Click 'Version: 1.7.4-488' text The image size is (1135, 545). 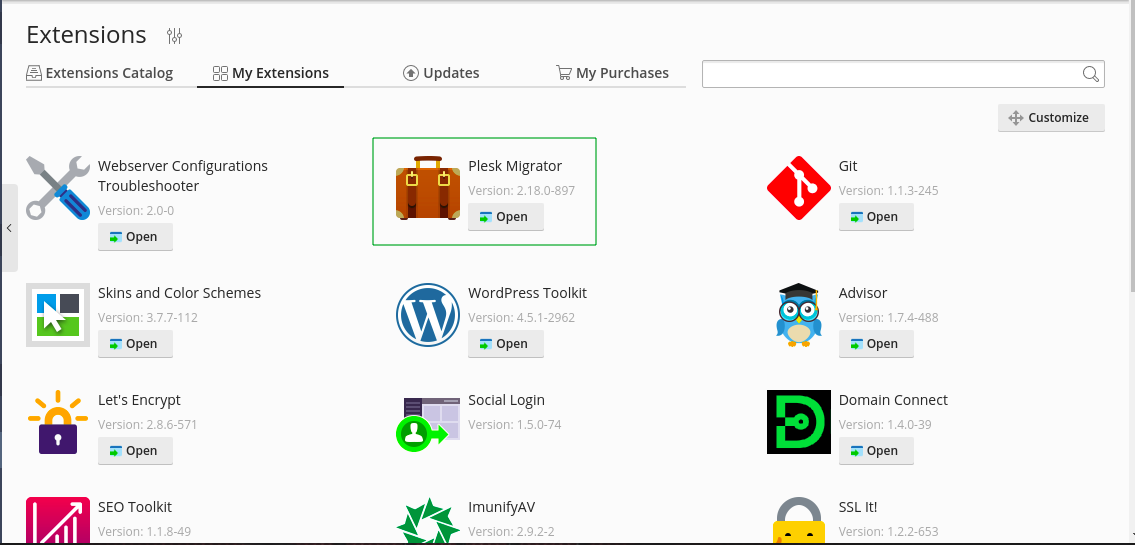[888, 318]
